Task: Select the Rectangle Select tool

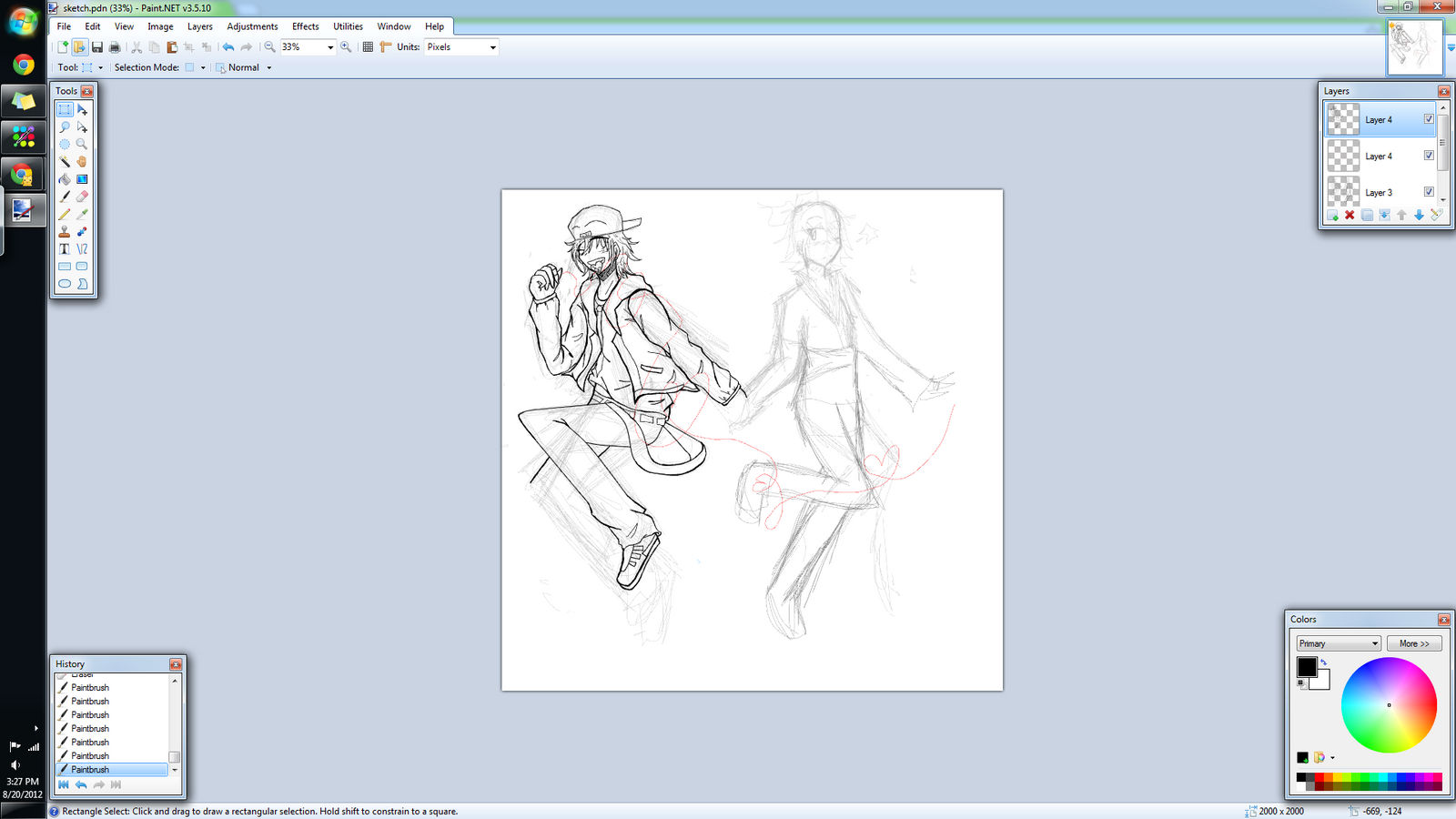Action: click(x=65, y=109)
